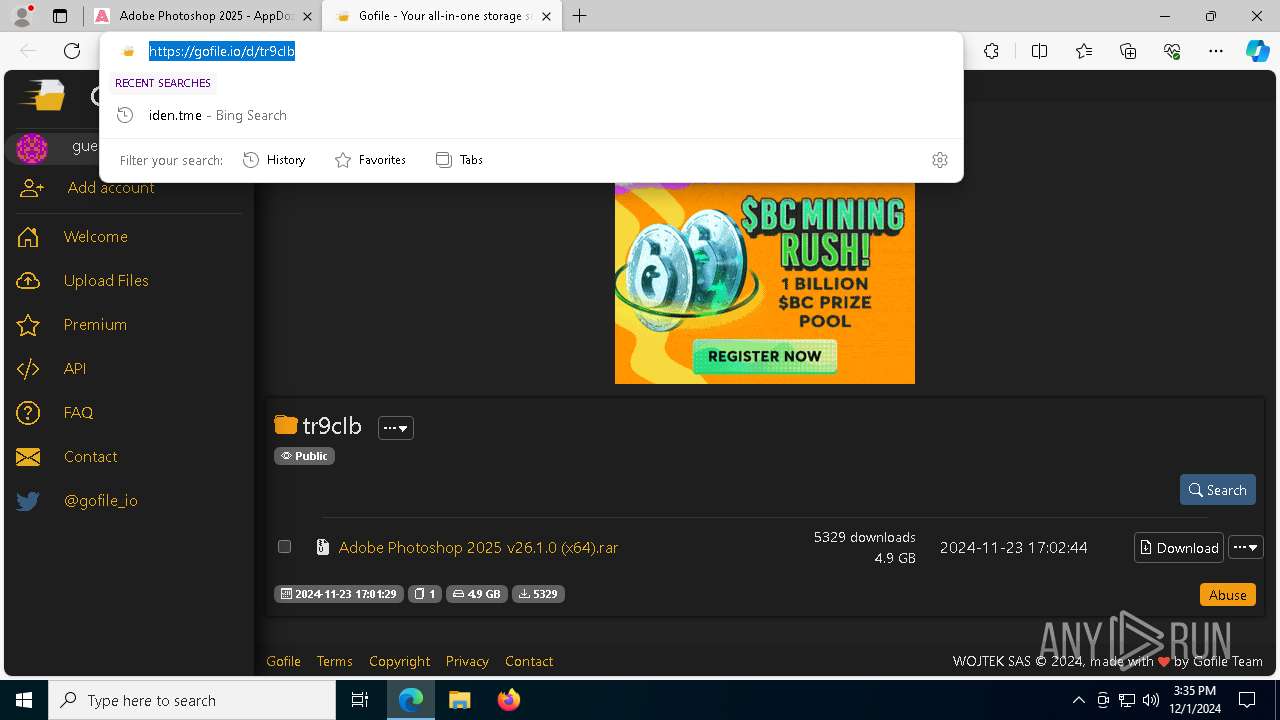Viewport: 1280px width, 720px height.
Task: Open the Favorites star icon
Action: [x=1084, y=51]
